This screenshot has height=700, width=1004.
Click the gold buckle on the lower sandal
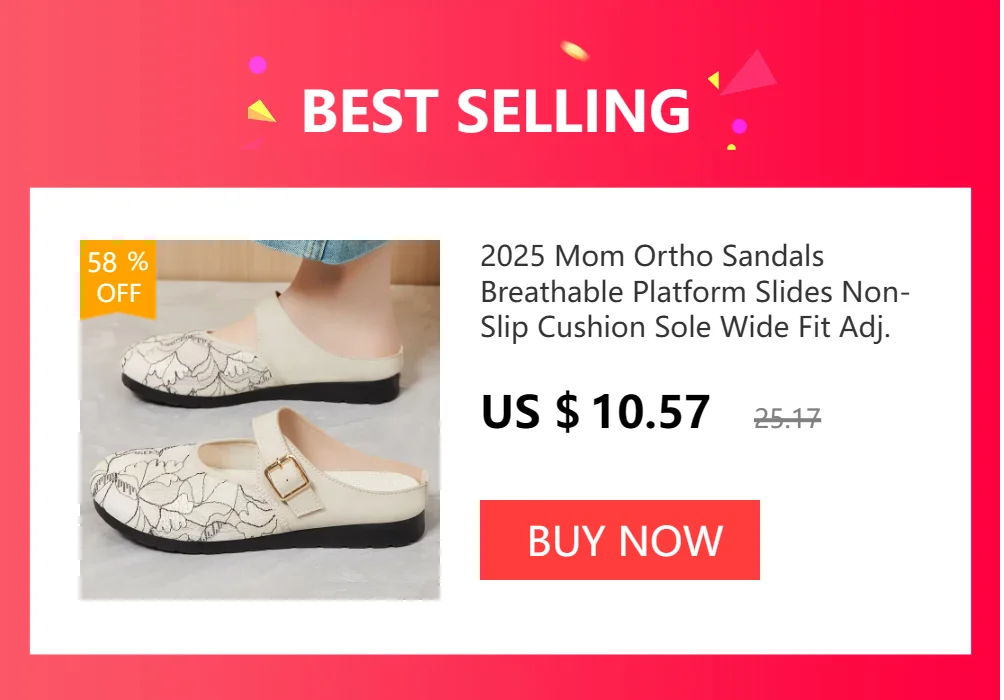coord(287,478)
